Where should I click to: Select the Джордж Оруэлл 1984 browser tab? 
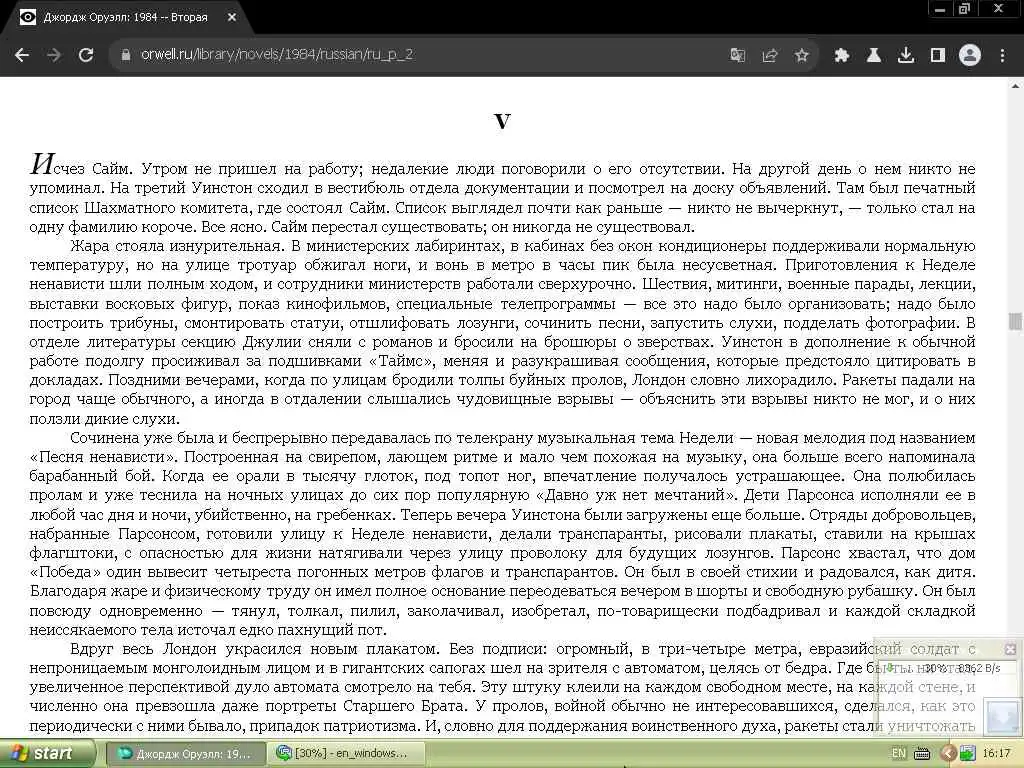127,18
